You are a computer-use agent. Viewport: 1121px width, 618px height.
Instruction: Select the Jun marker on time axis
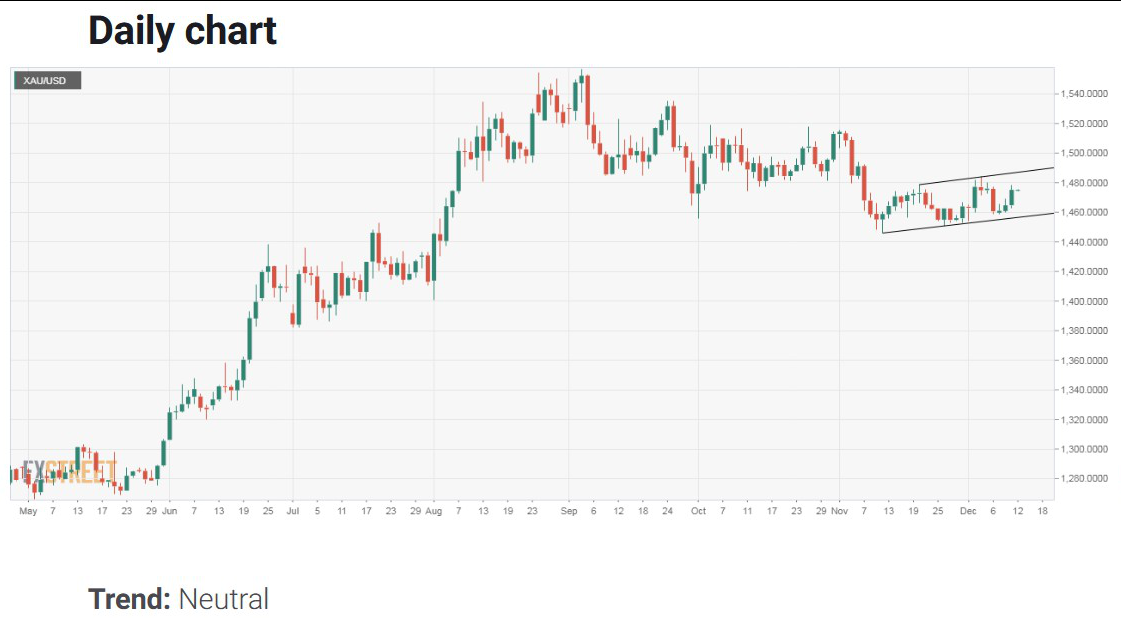tap(168, 511)
